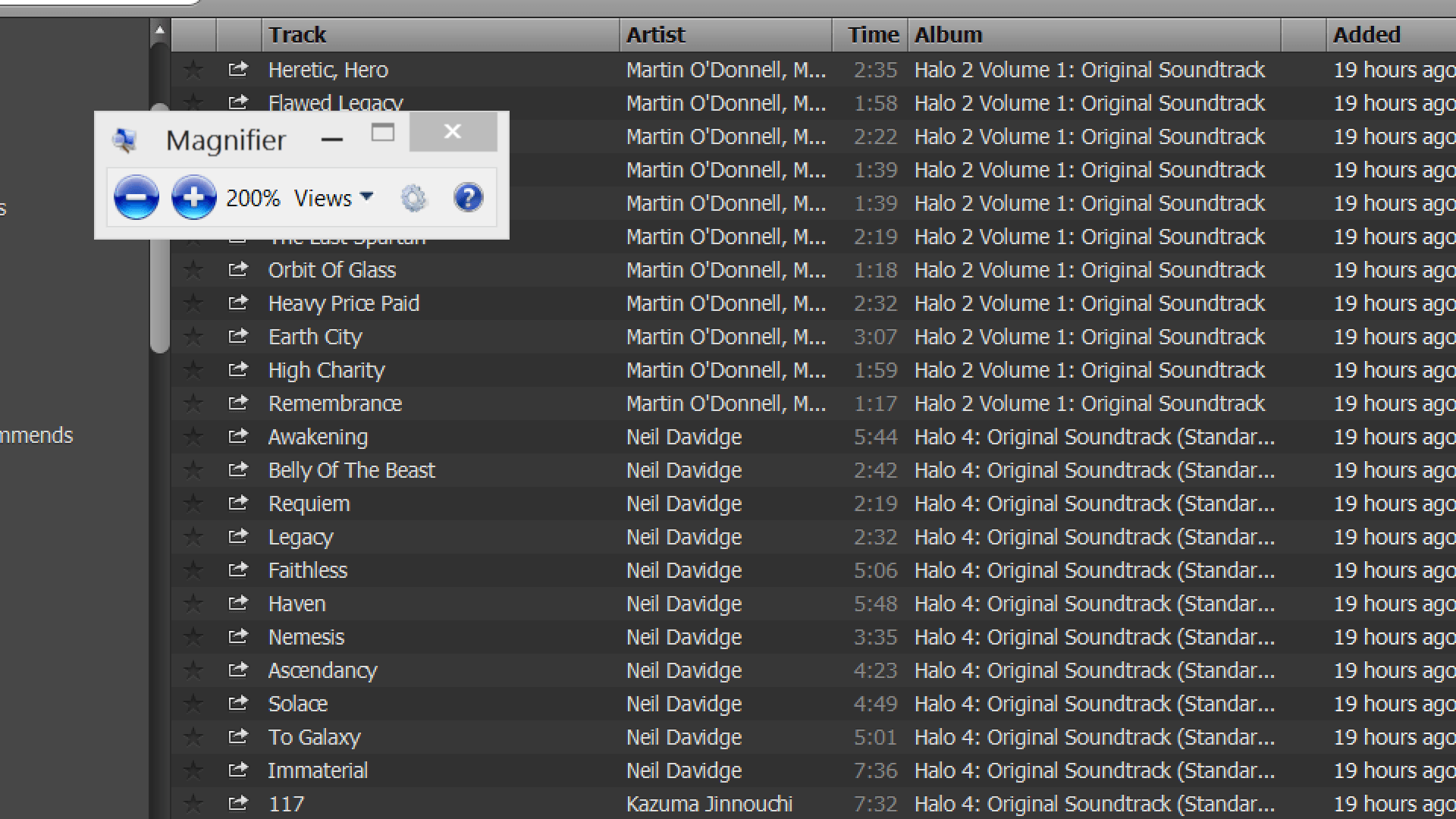This screenshot has width=1456, height=819.
Task: Star the Requiem track
Action: click(x=193, y=504)
